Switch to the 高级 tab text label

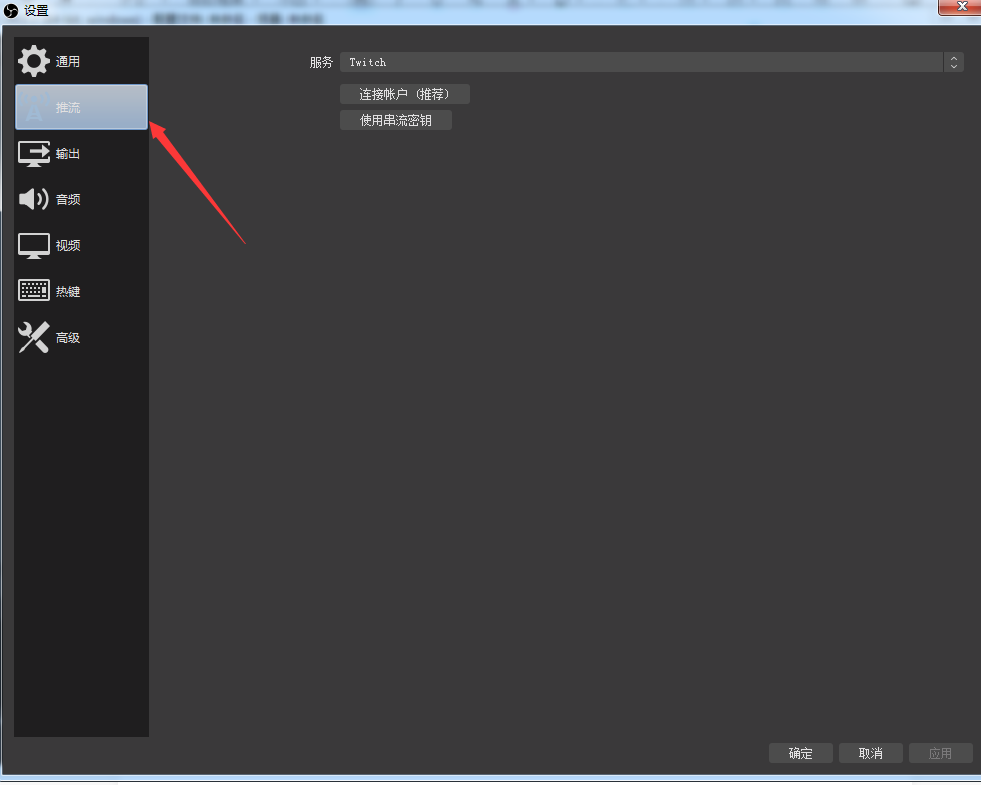point(68,338)
